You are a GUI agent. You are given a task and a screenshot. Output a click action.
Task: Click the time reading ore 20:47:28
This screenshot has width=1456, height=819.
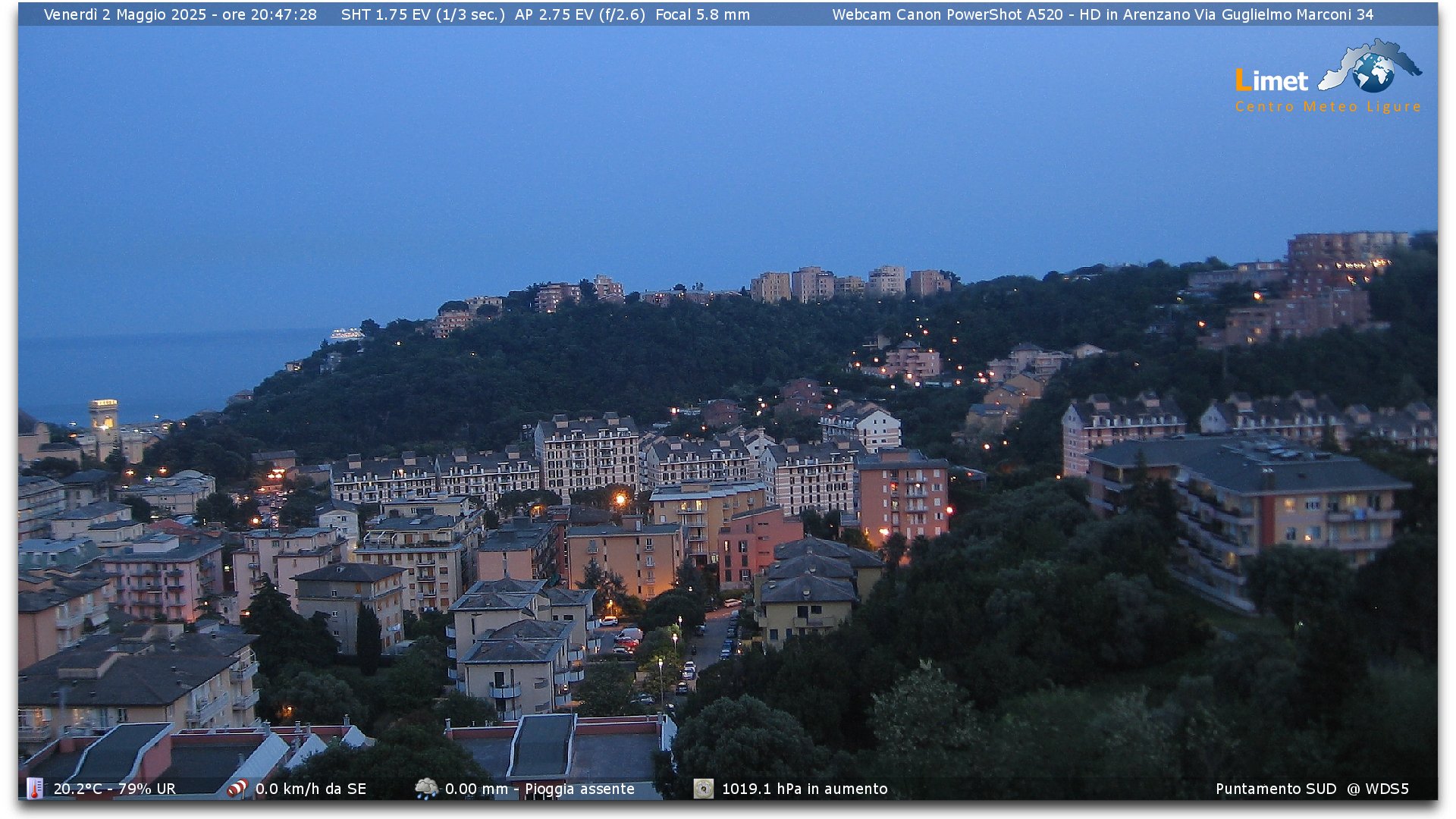coord(269,14)
